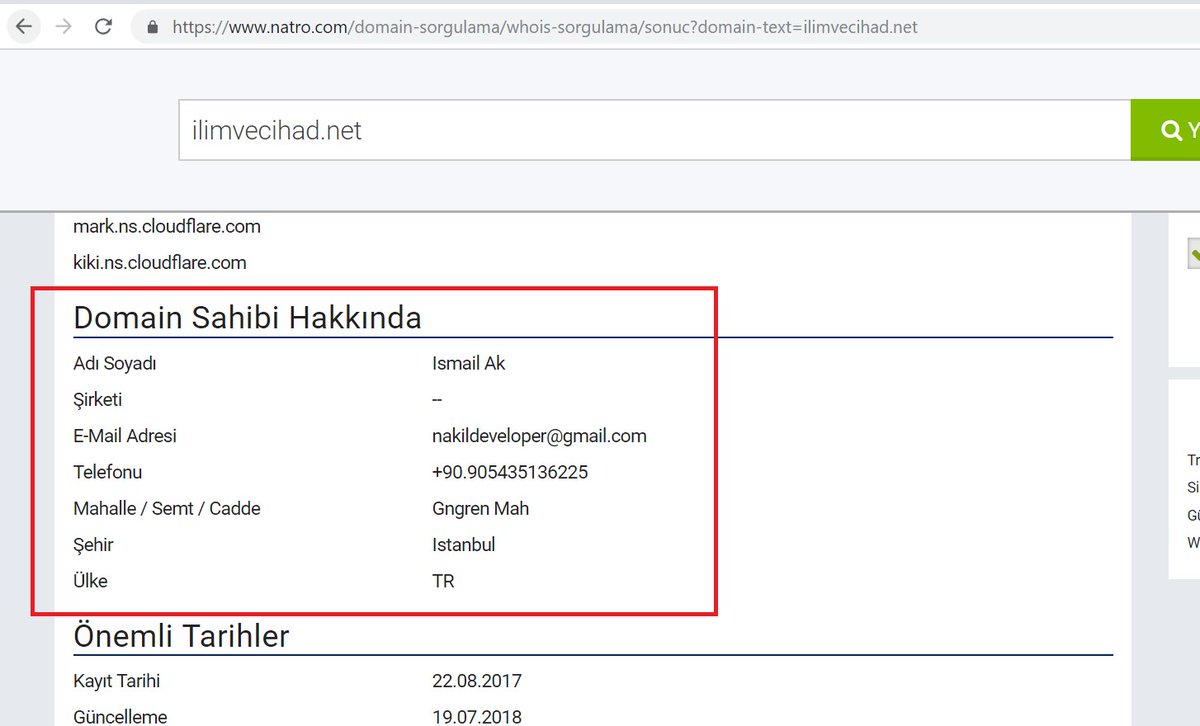
Task: Click the name Ismail Ak
Action: [469, 364]
